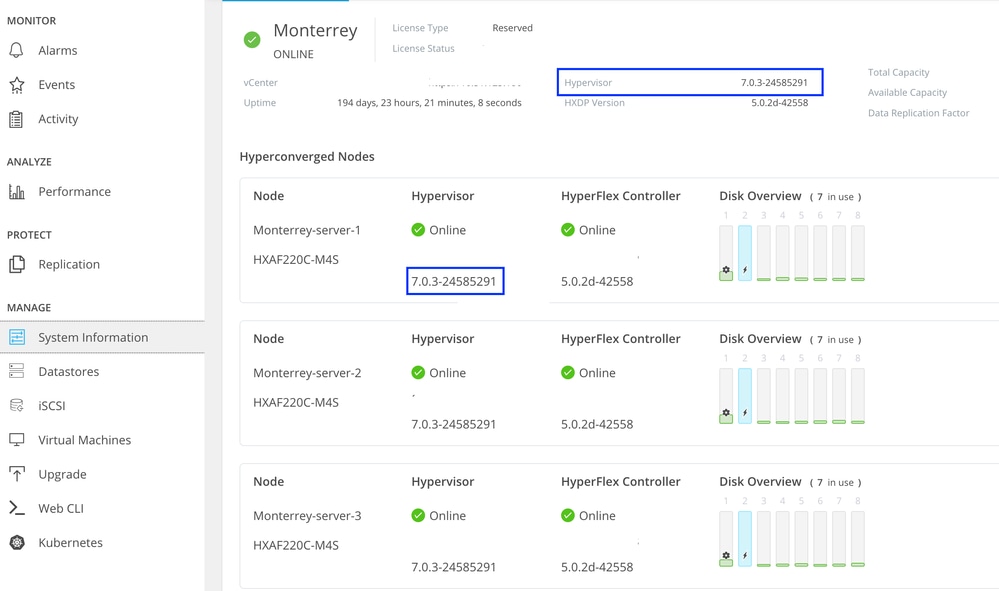999x591 pixels.
Task: Select System Information in the sidebar
Action: coord(102,338)
